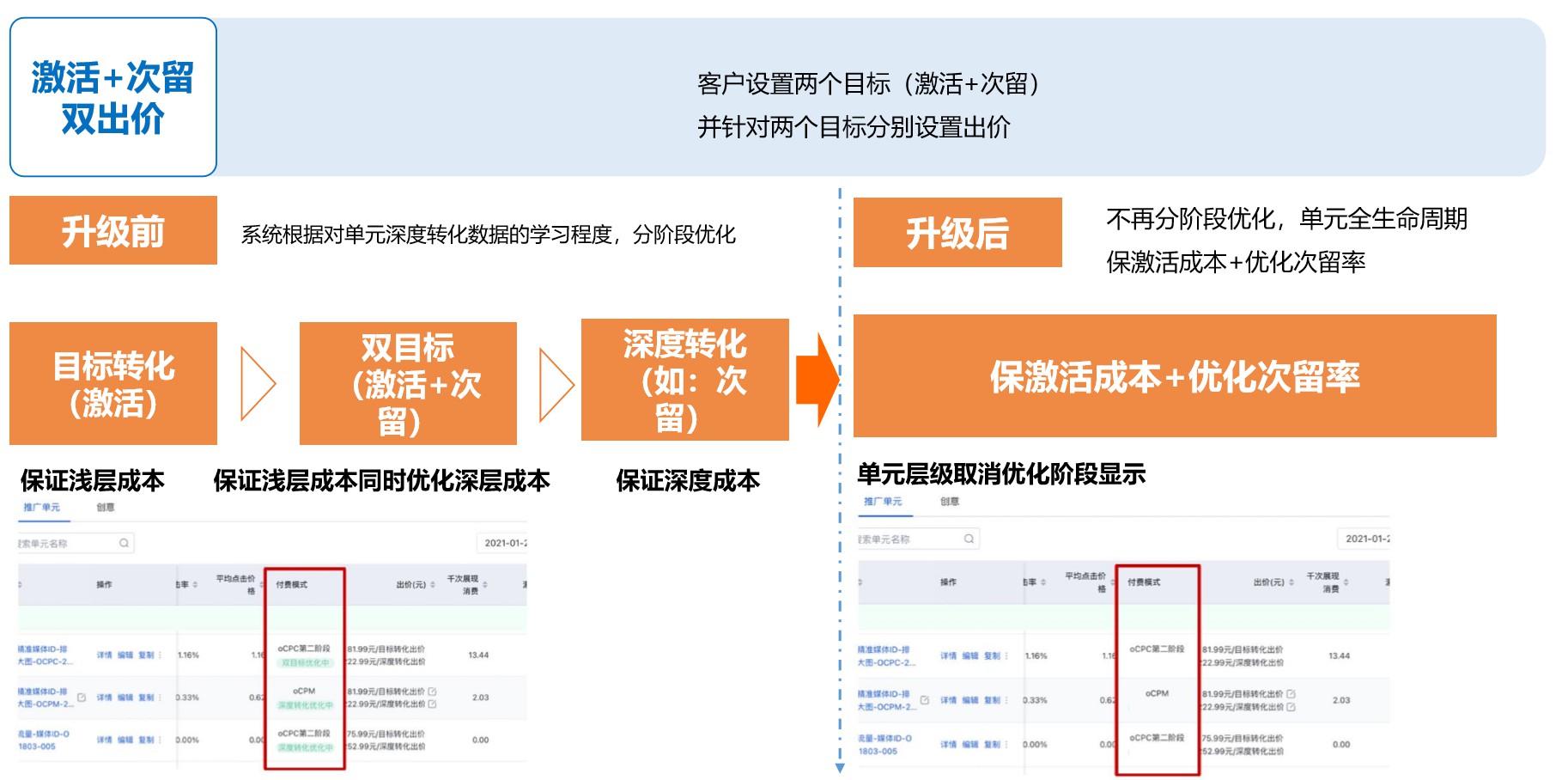The image size is (1568, 780).
Task: Open unit 精准媒体ID-排大图-OCPC-2 in 升级前 table
Action: (x=44, y=655)
